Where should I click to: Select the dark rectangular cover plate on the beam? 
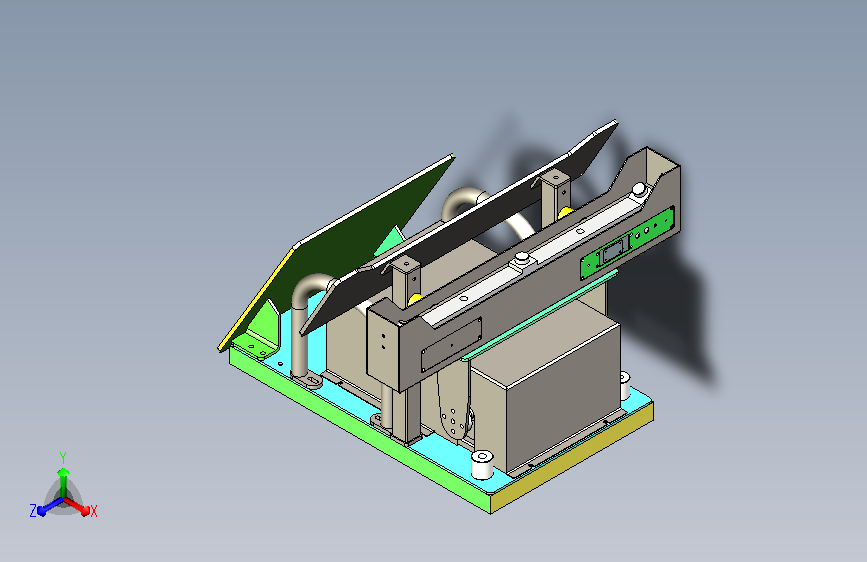coord(451,345)
